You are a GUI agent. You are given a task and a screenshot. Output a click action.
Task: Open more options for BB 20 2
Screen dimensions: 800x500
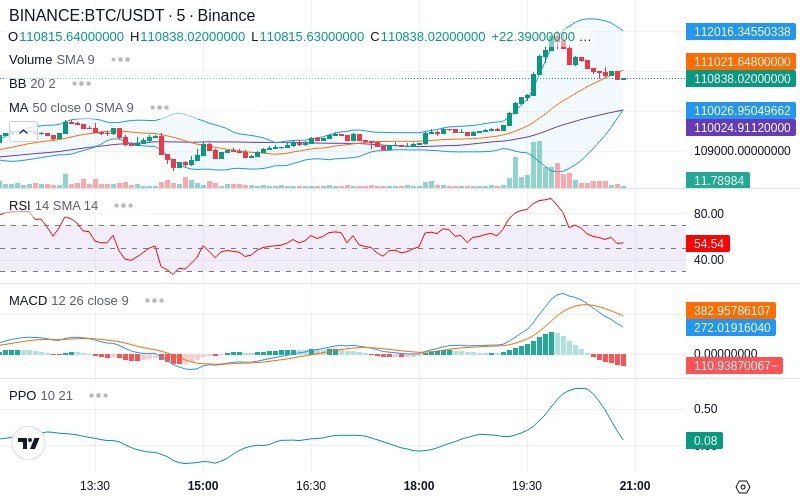click(x=82, y=84)
